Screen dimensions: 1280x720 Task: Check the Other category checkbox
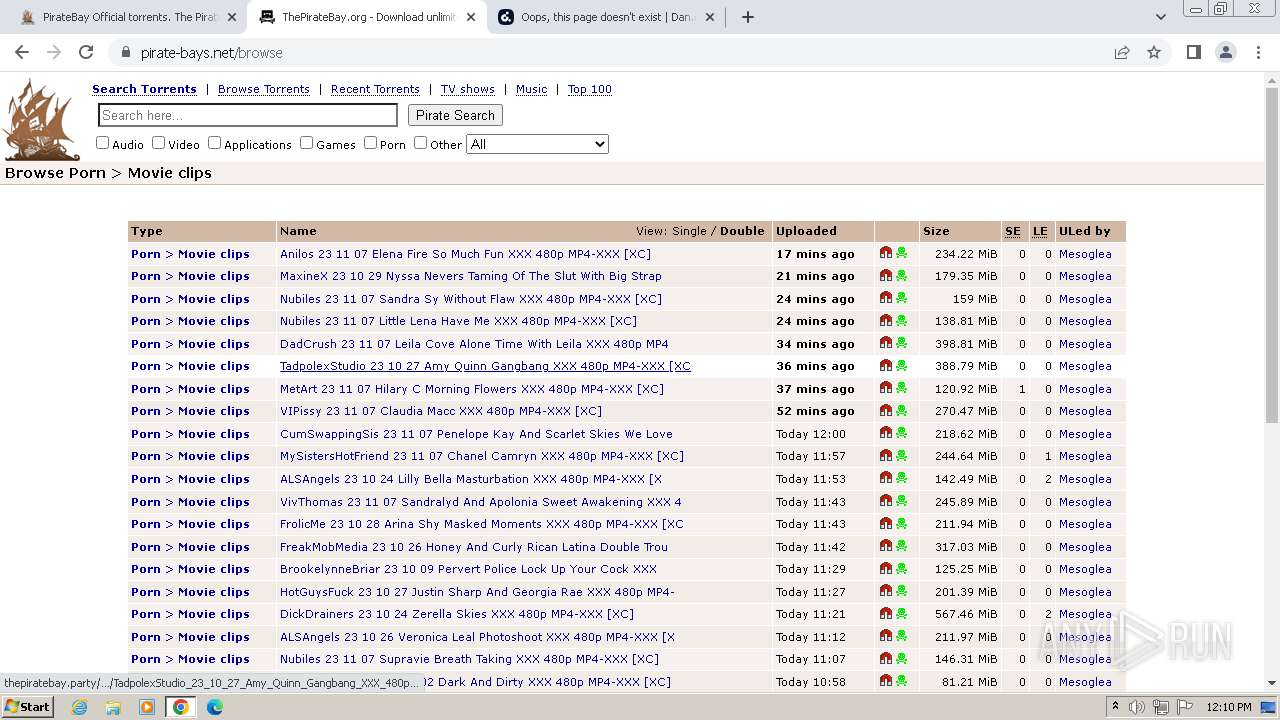[420, 143]
